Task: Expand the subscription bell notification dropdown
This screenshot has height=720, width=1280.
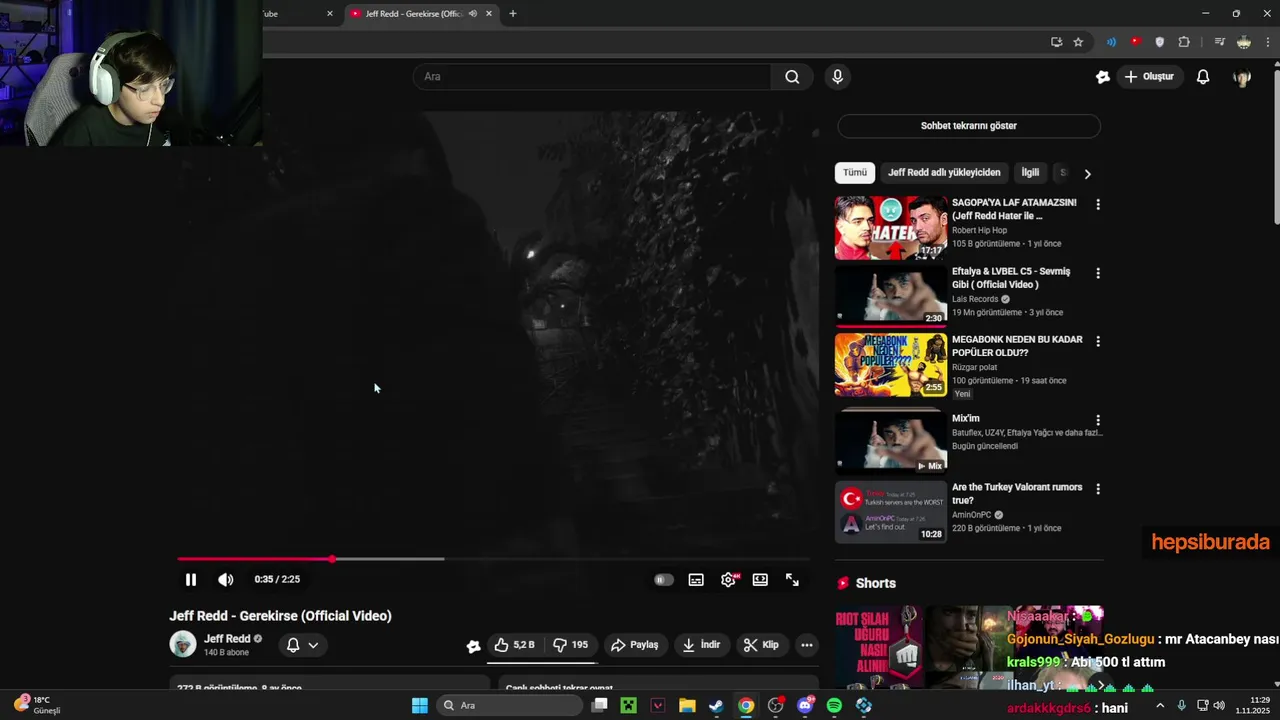Action: point(303,645)
